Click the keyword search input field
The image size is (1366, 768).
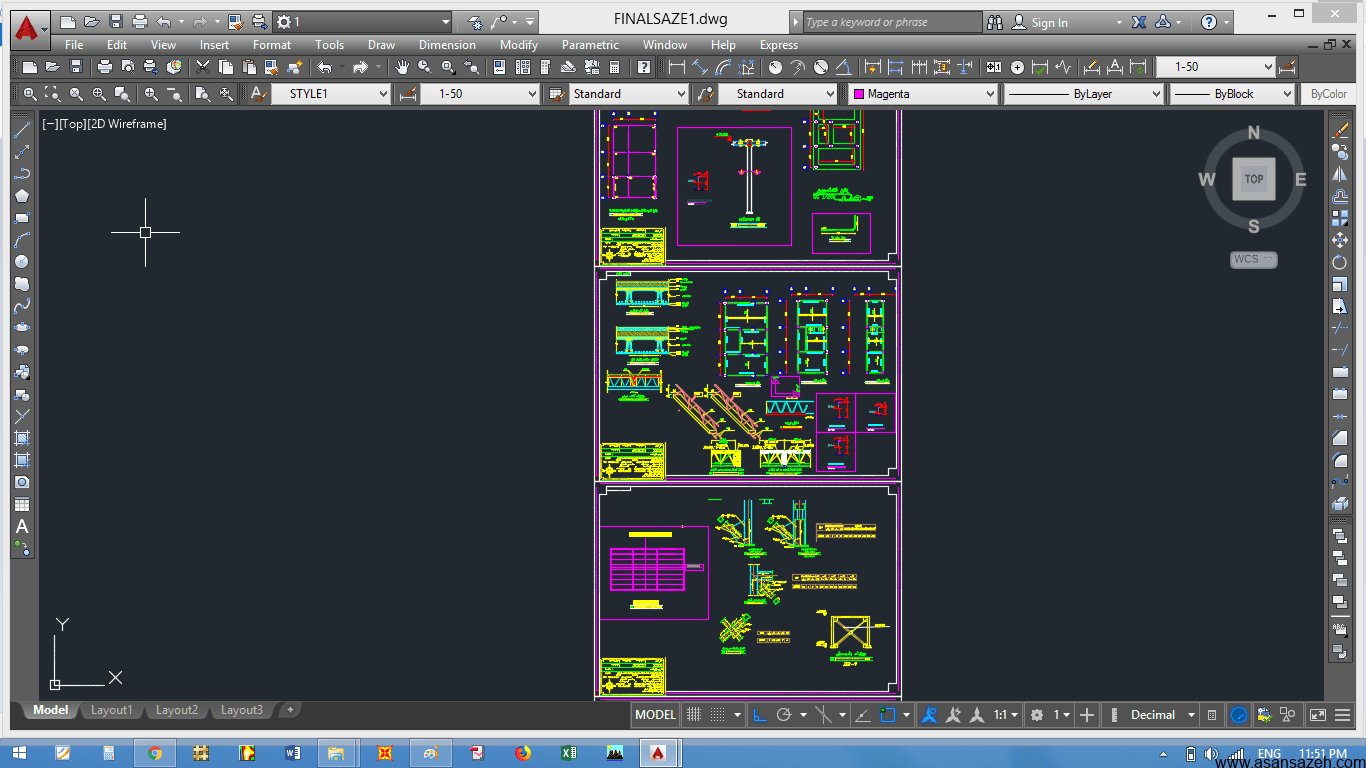tap(892, 22)
